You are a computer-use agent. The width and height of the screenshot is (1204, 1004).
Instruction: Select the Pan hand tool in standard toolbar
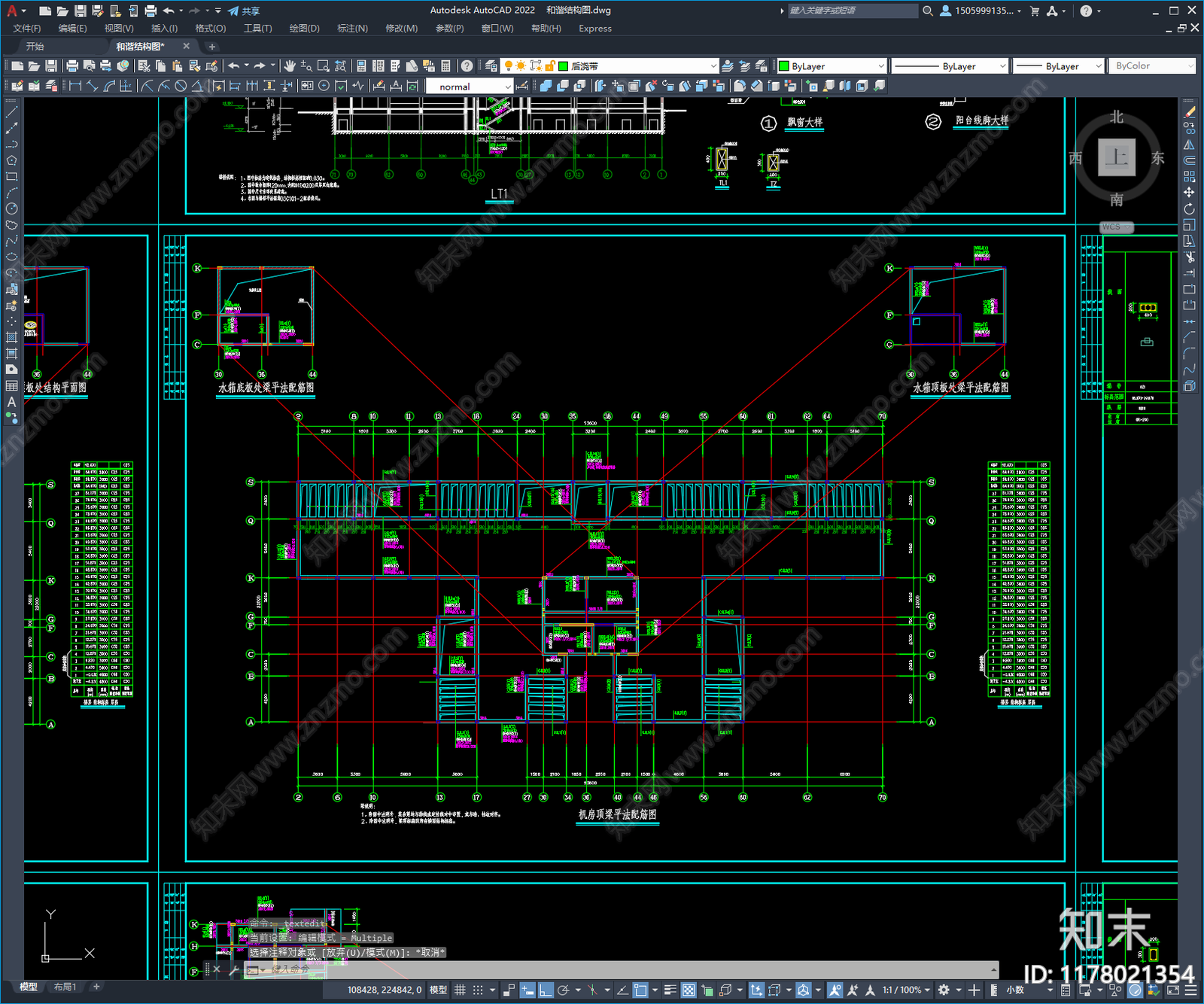pos(290,66)
